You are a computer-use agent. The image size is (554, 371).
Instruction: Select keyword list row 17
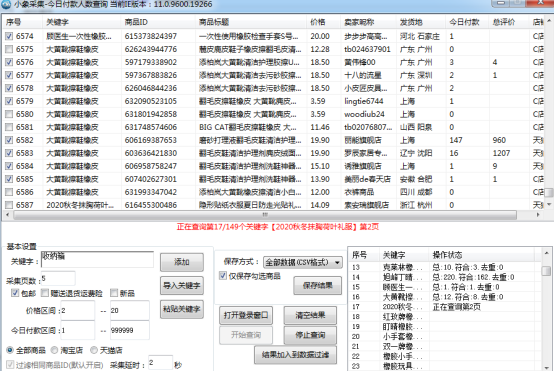[445, 307]
